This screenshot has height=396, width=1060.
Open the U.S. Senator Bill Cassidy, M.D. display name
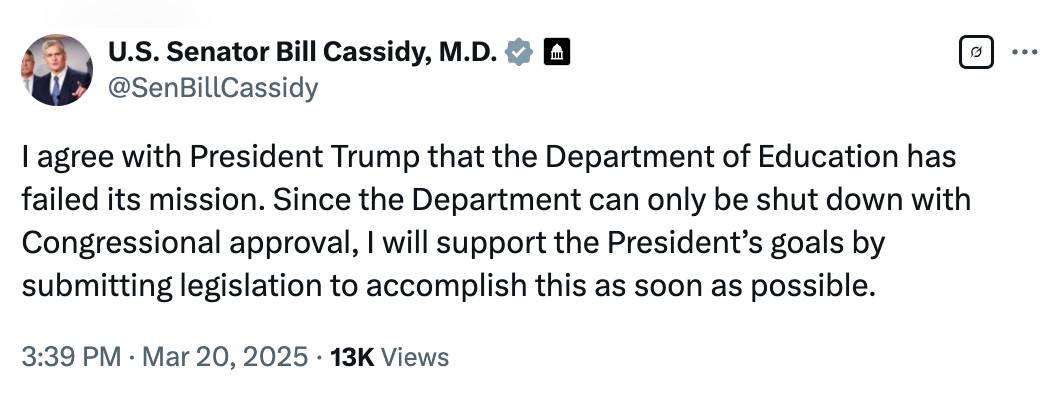303,52
